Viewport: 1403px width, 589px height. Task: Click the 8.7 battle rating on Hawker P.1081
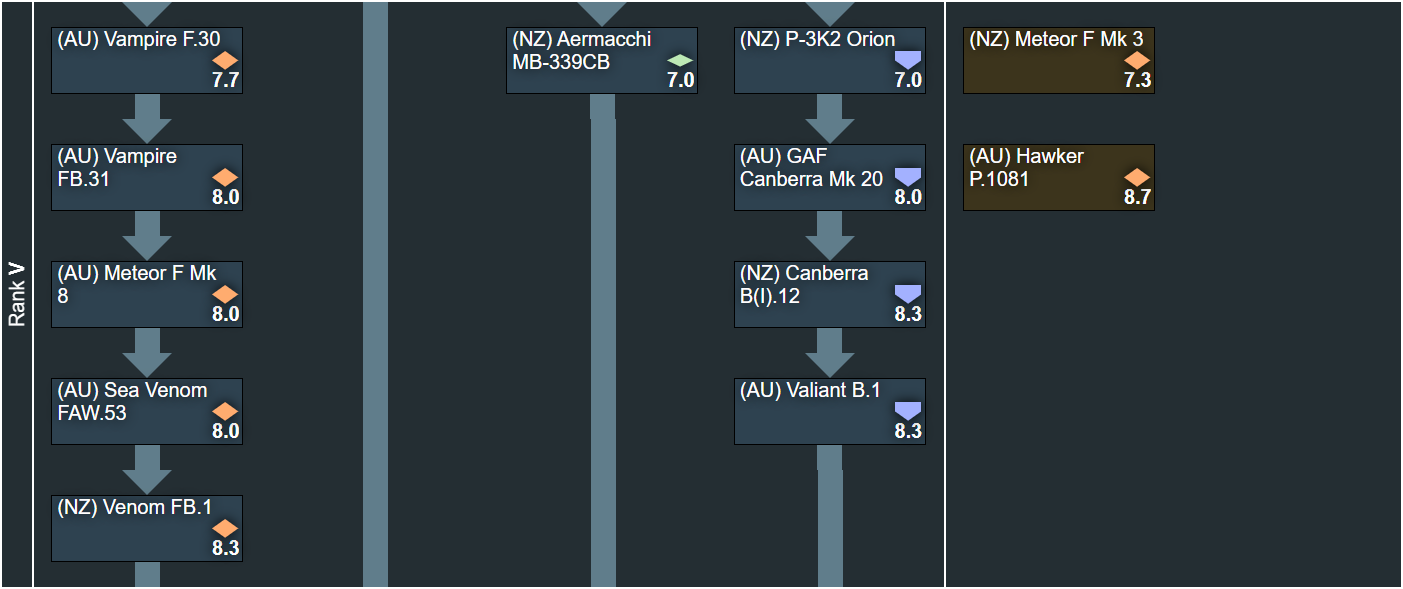(1137, 198)
